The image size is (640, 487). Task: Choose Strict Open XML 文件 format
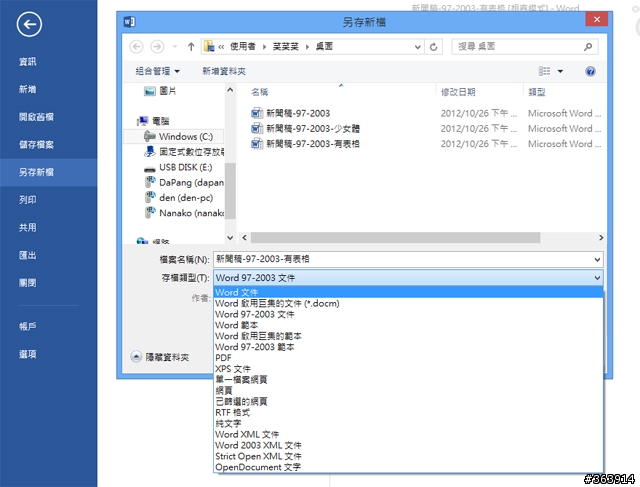408,456
